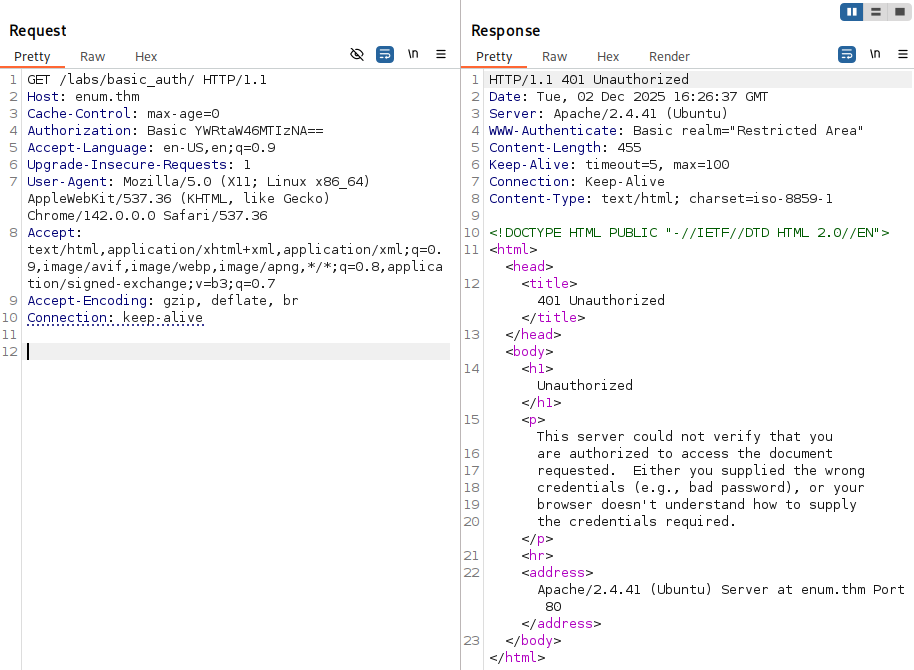Click the 401 Unauthorized title text
The height and width of the screenshot is (670, 914).
(601, 300)
